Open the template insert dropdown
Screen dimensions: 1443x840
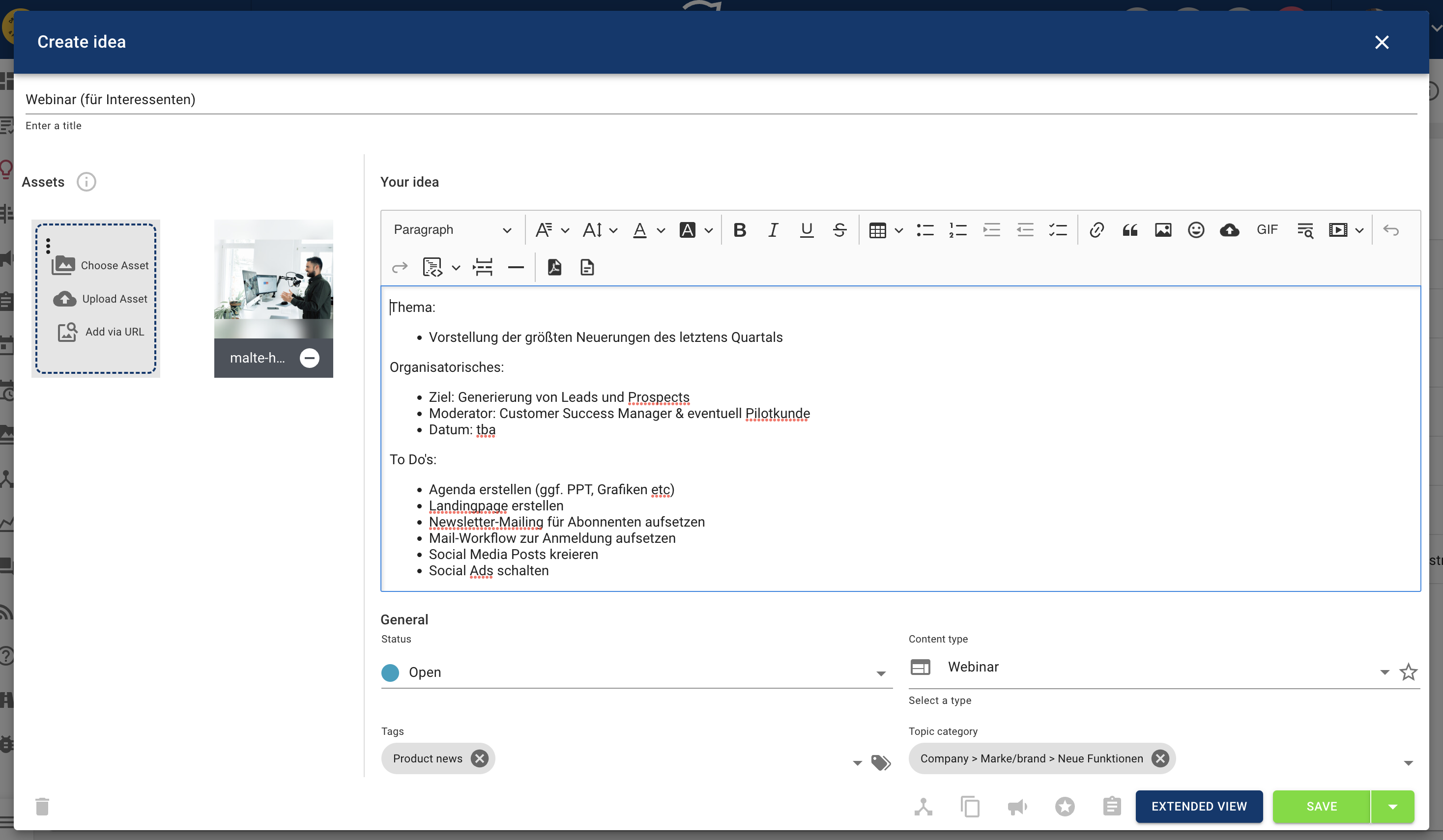tap(441, 267)
